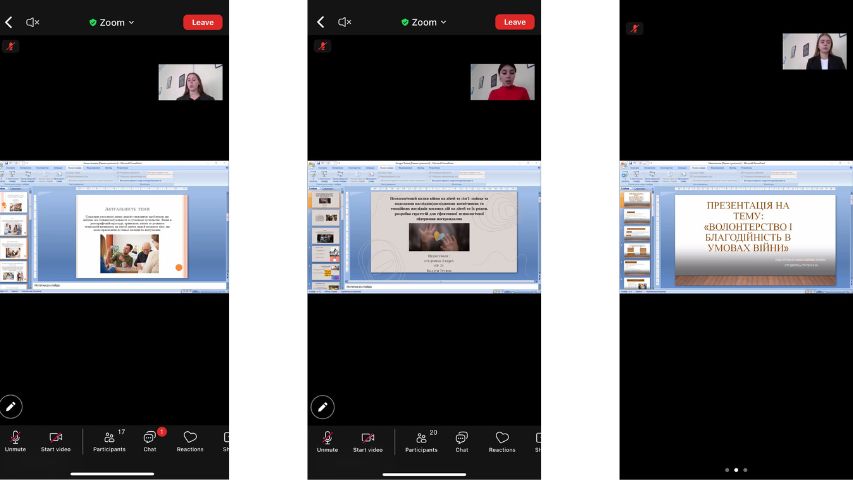Viewport: 853px width, 480px height.
Task: Open Zoom dropdown in 20-participant meeting
Action: pyautogui.click(x=424, y=22)
